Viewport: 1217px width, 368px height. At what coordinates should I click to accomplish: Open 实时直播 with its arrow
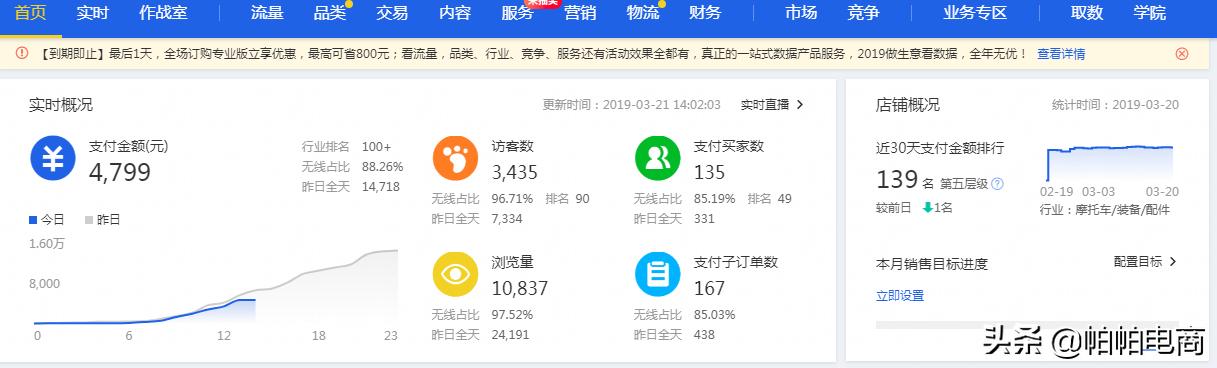tap(772, 104)
